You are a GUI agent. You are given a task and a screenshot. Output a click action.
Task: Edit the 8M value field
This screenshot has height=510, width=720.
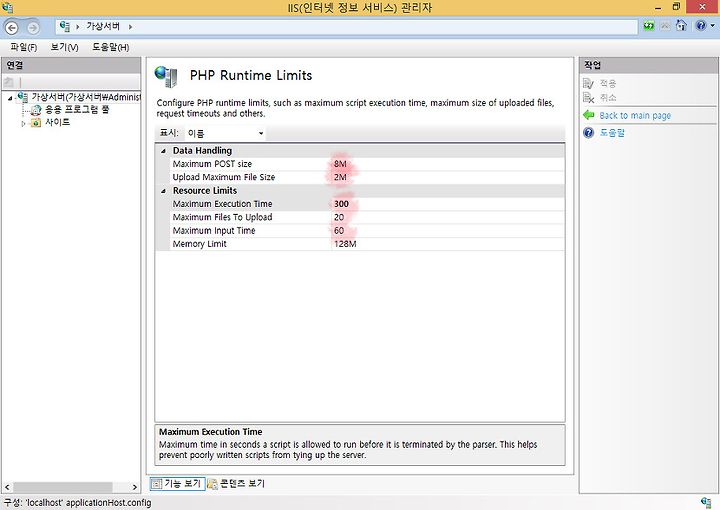448,164
